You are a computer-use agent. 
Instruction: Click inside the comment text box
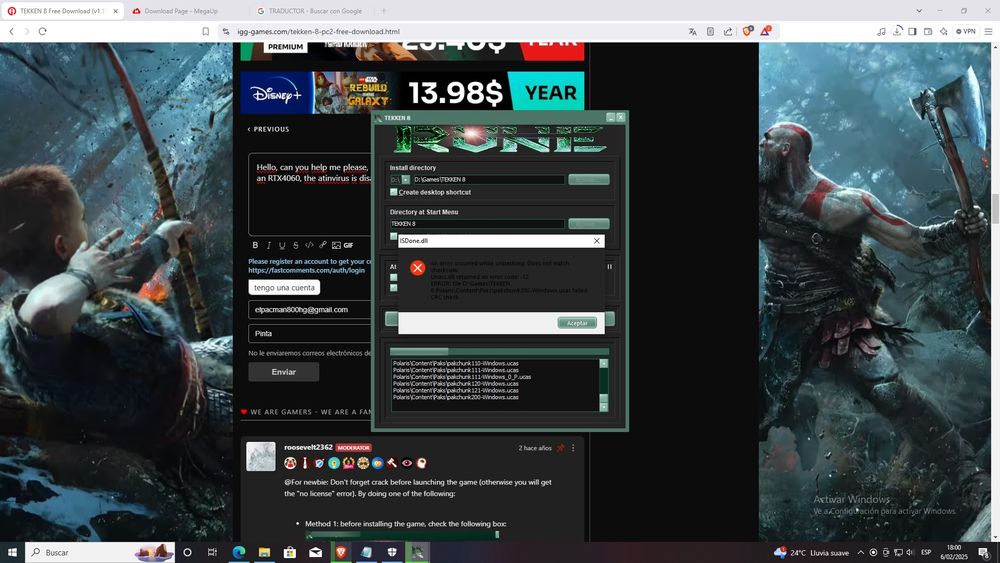pos(311,194)
